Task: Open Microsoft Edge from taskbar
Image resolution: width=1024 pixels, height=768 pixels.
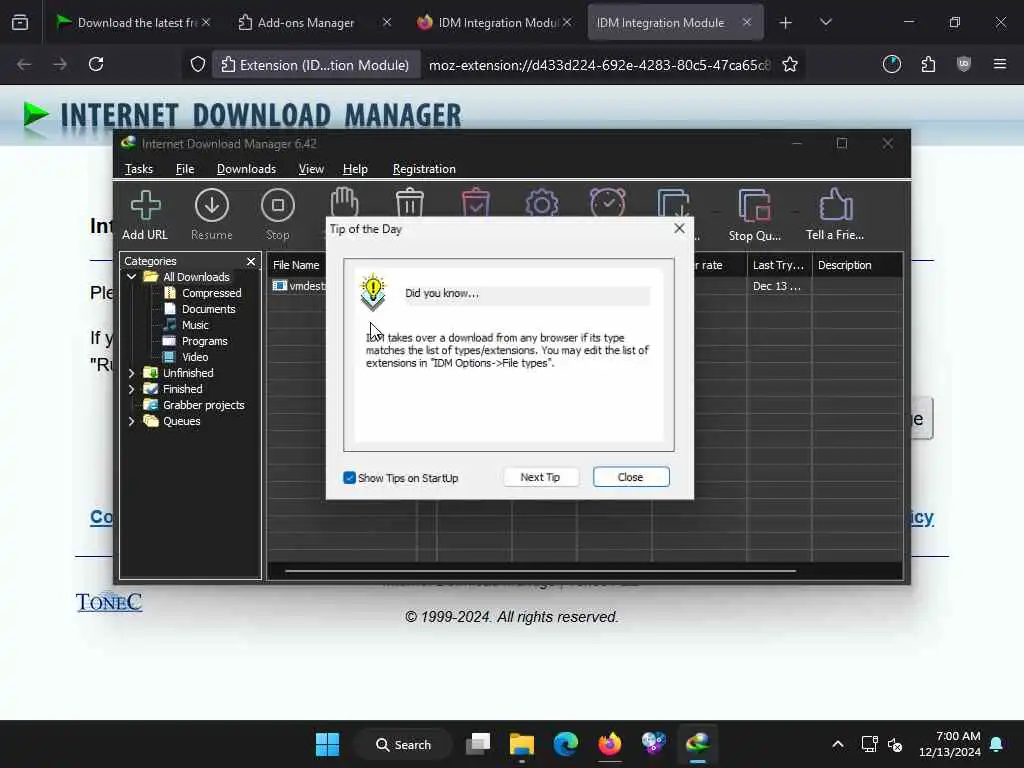Action: pos(566,744)
